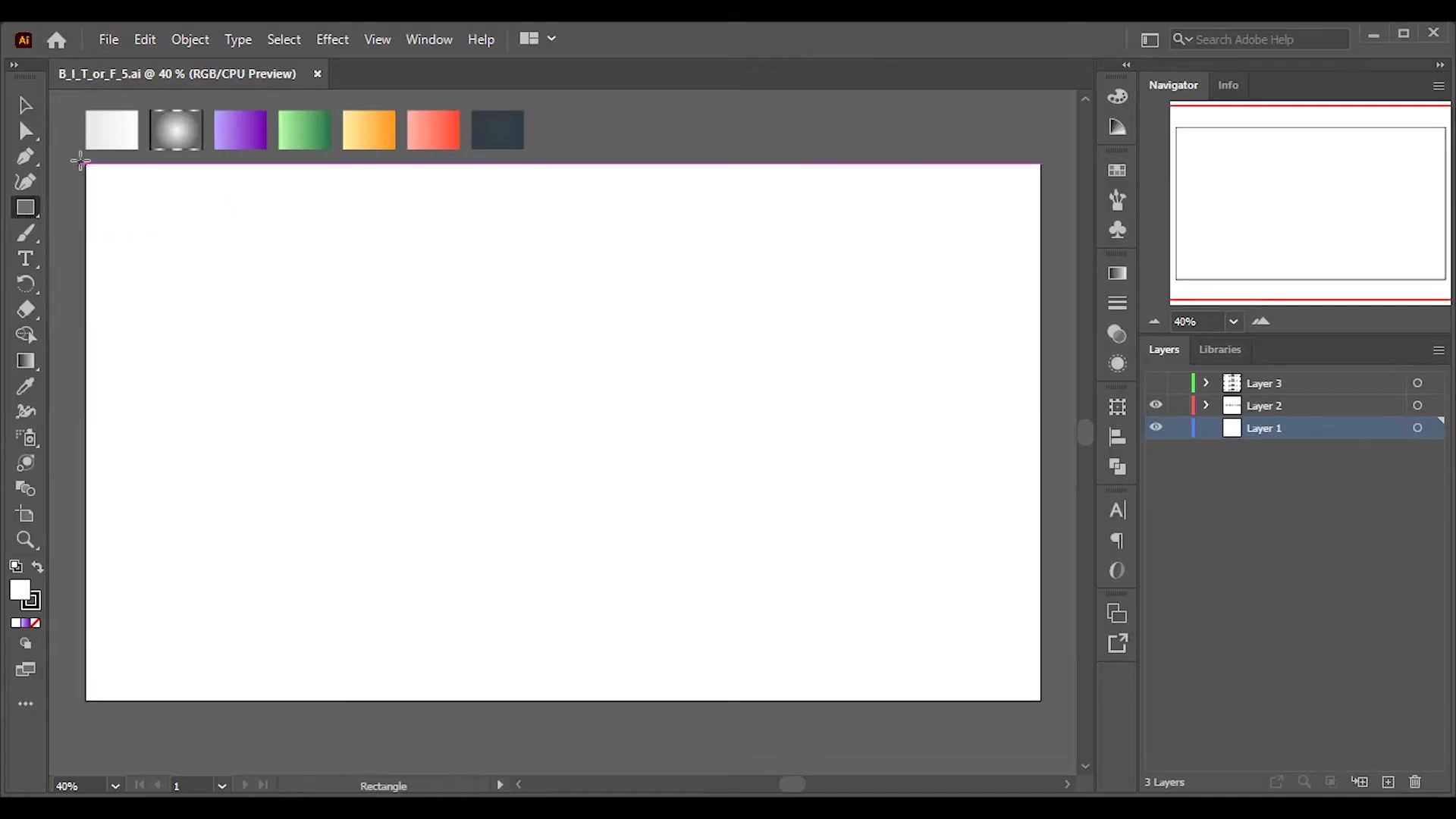This screenshot has height=819, width=1456.
Task: Click the Home button
Action: (x=57, y=40)
